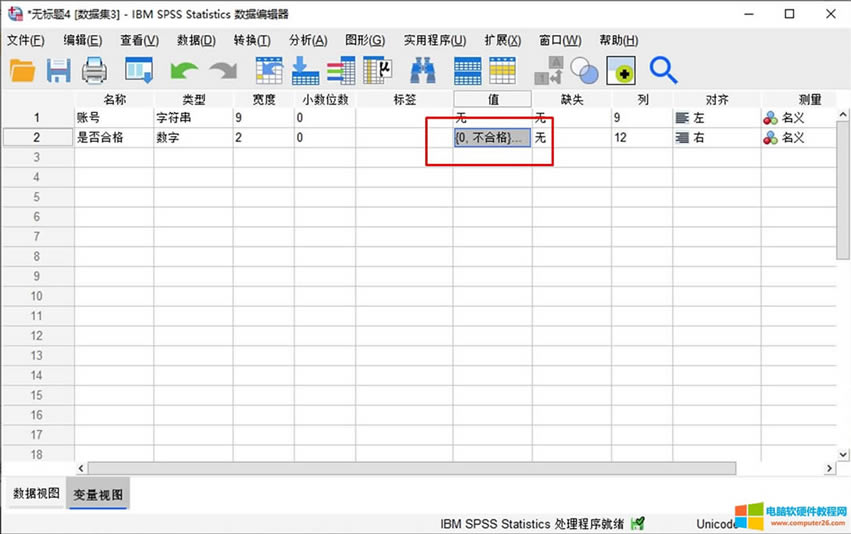Image resolution: width=851 pixels, height=534 pixels.
Task: Click the yellow-rowed grid select cases icon
Action: [x=503, y=71]
